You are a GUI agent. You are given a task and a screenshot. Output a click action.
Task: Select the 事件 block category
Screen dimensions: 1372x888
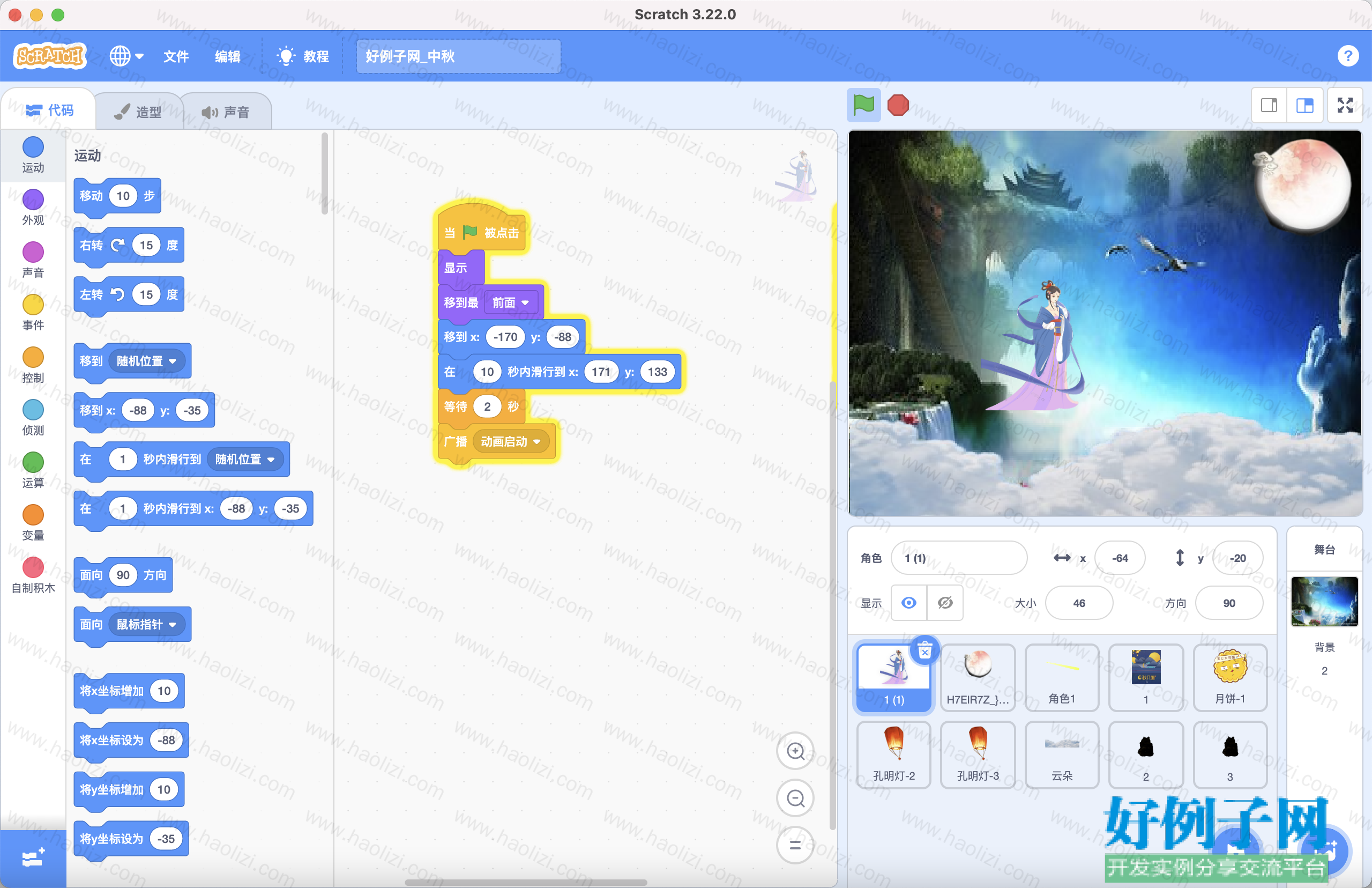point(33,313)
